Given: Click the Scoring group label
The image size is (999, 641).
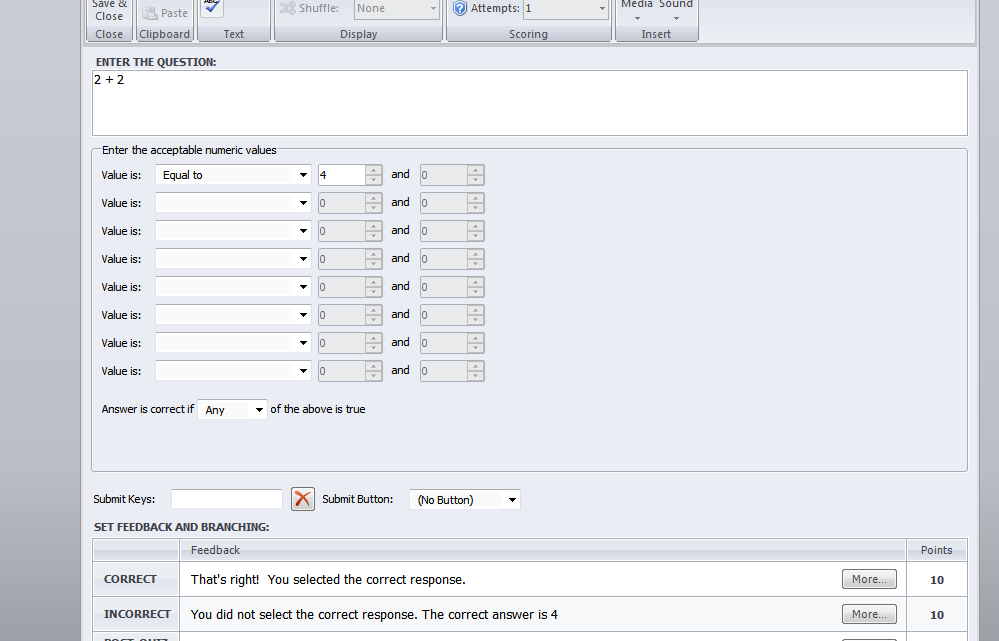Looking at the screenshot, I should (x=528, y=34).
